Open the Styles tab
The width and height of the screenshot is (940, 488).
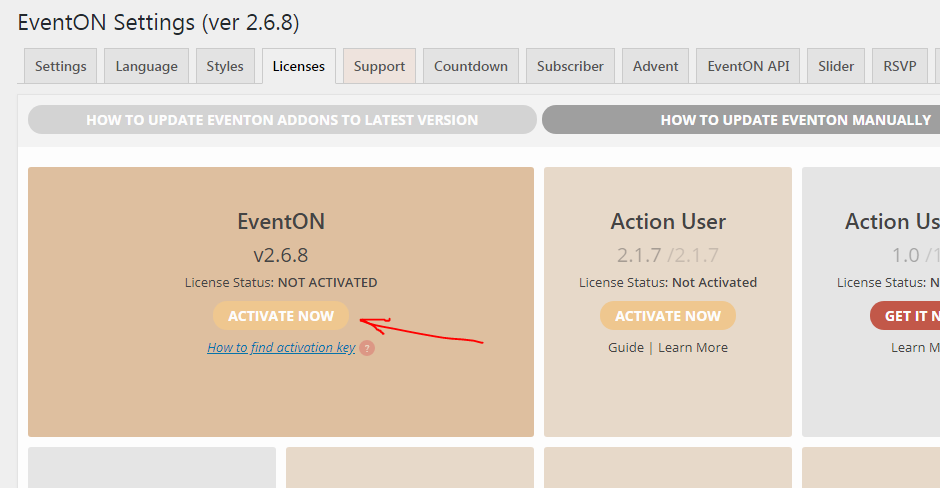pyautogui.click(x=225, y=66)
